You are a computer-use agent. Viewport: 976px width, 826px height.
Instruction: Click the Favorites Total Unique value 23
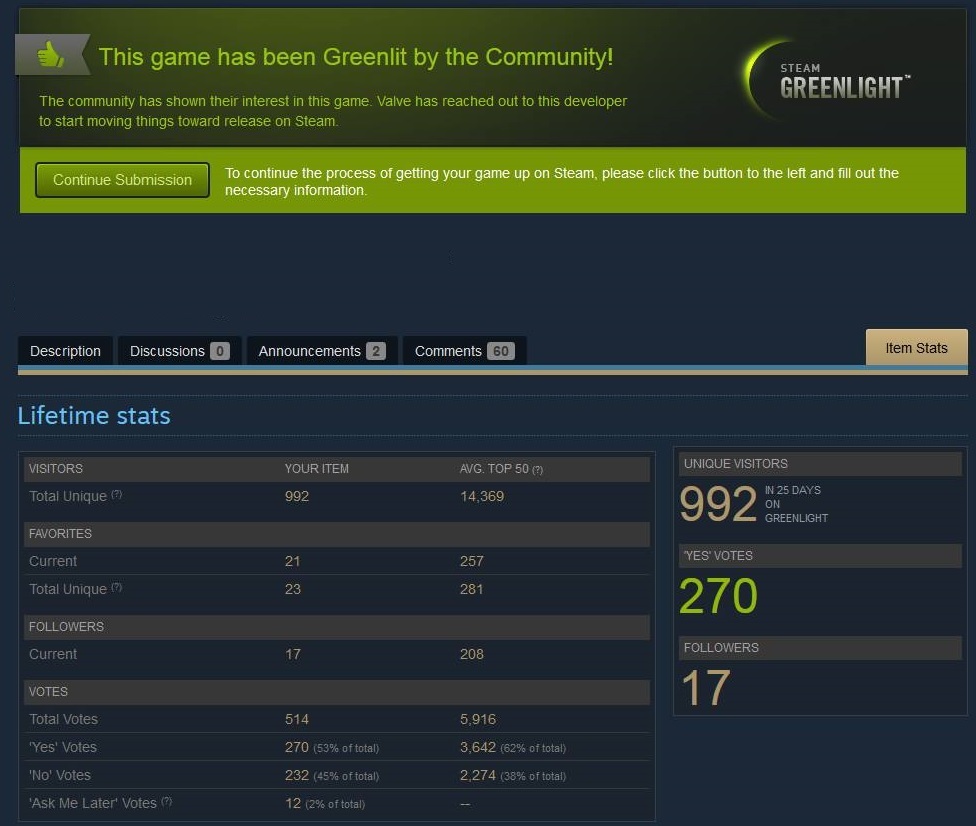click(x=293, y=589)
